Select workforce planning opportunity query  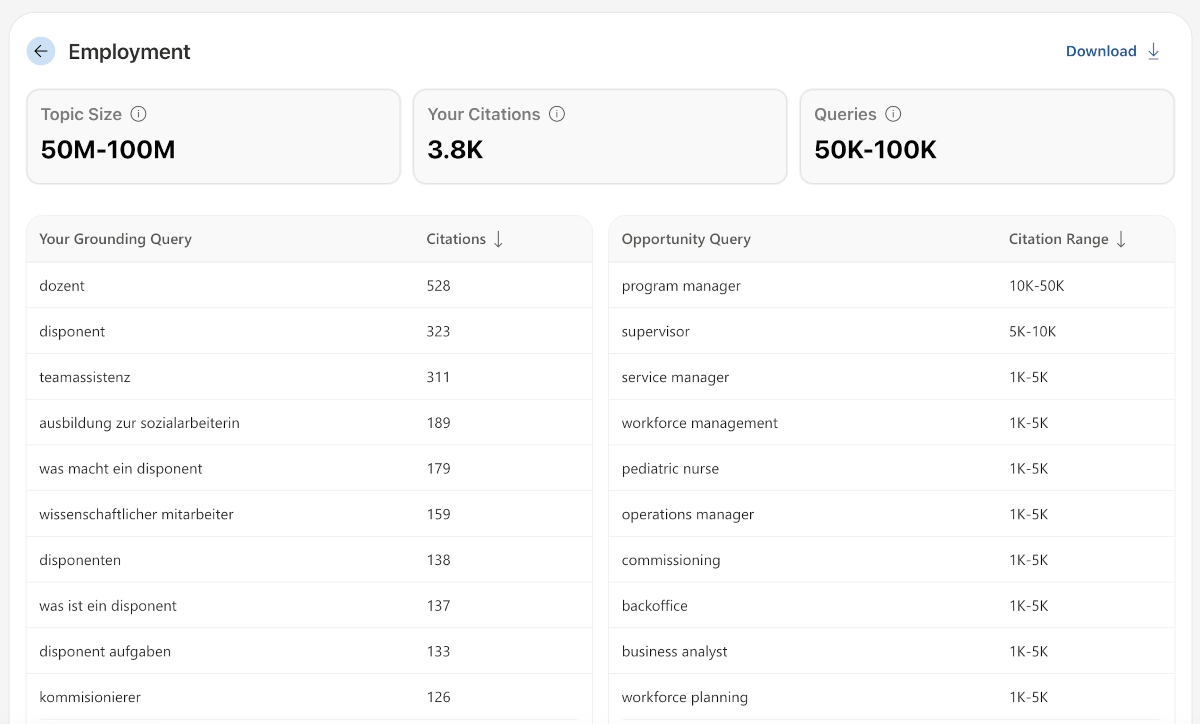point(892,697)
